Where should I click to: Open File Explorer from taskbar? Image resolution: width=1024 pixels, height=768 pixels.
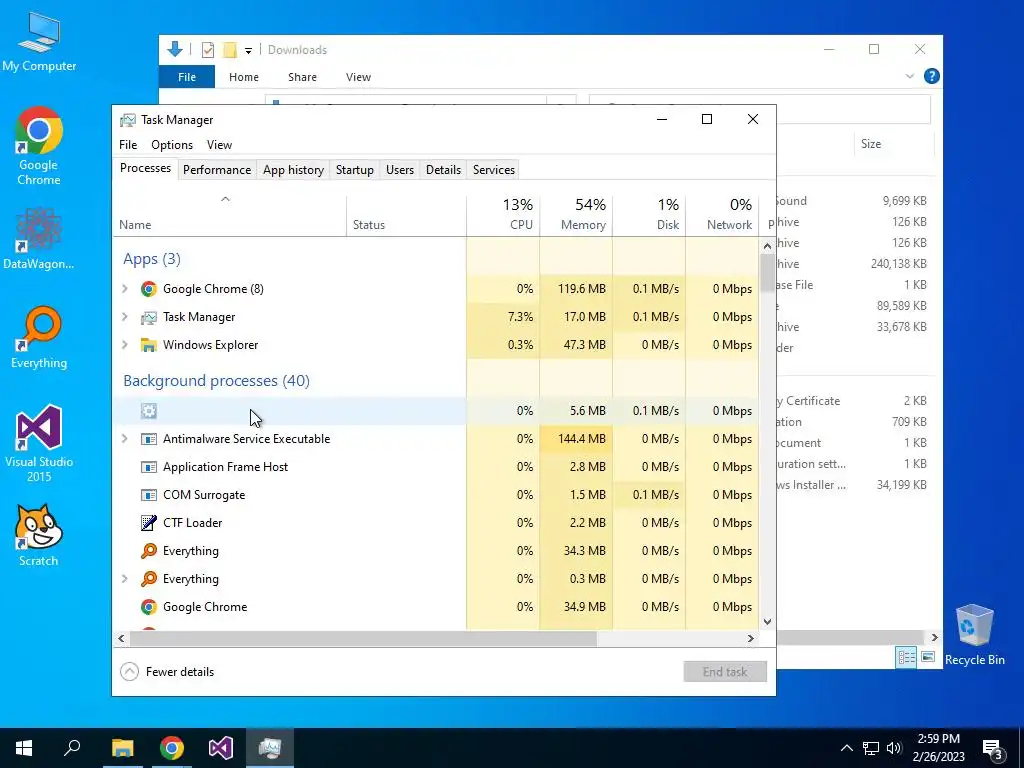click(x=122, y=748)
